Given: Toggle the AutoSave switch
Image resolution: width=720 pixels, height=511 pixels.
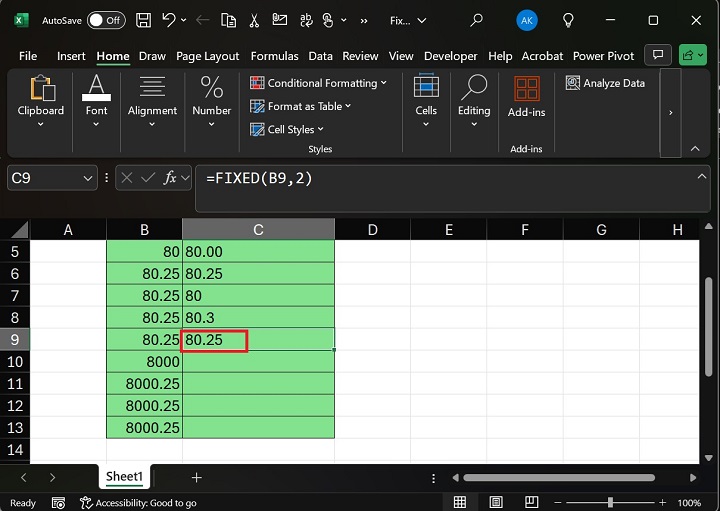Looking at the screenshot, I should [106, 20].
